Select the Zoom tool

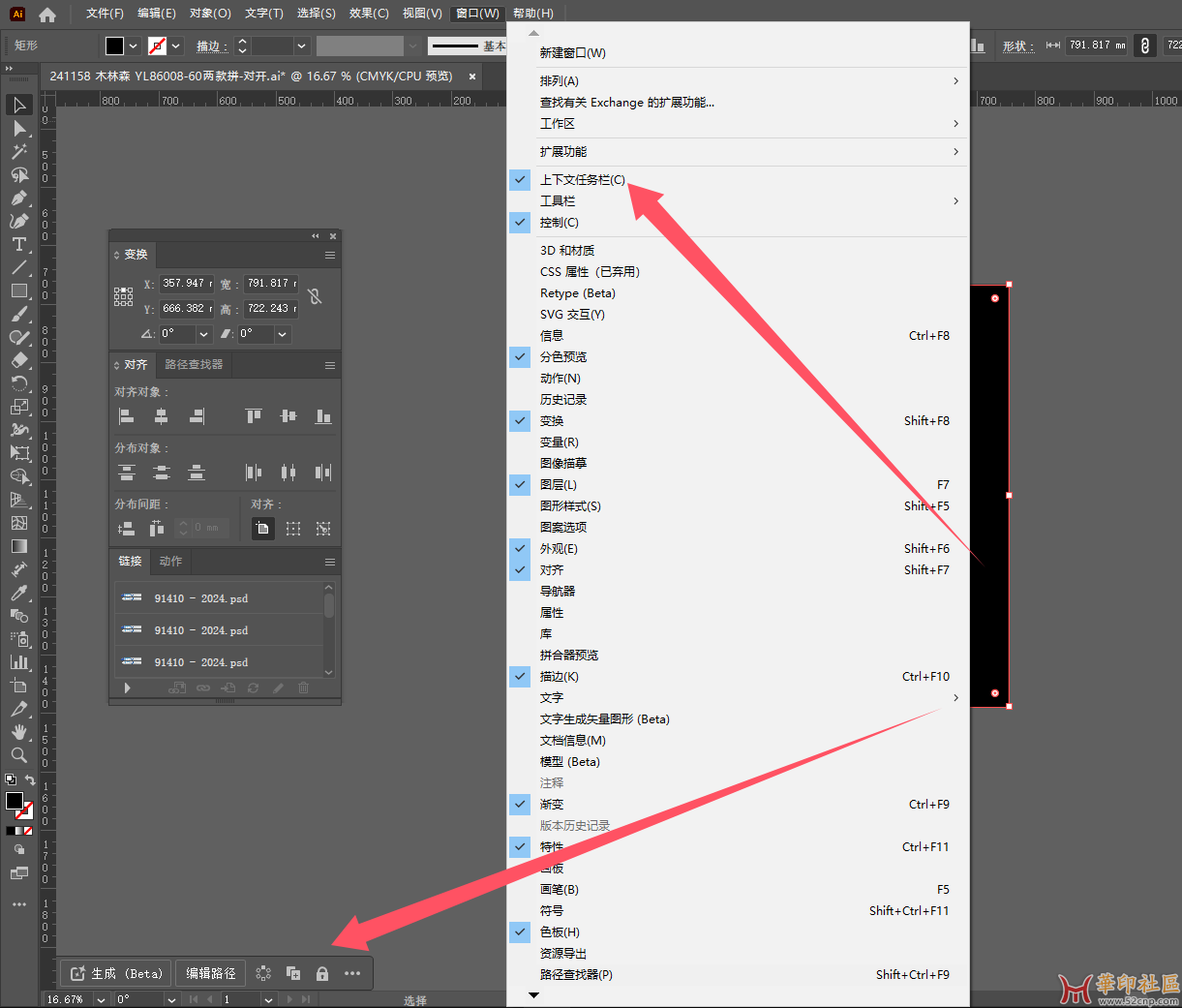18,755
